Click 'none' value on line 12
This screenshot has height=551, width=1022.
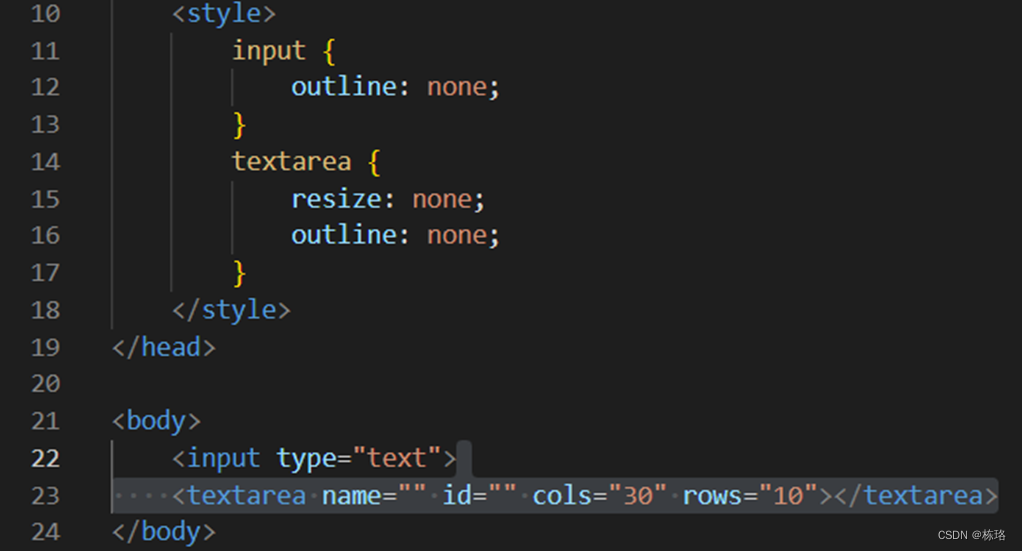pos(457,87)
